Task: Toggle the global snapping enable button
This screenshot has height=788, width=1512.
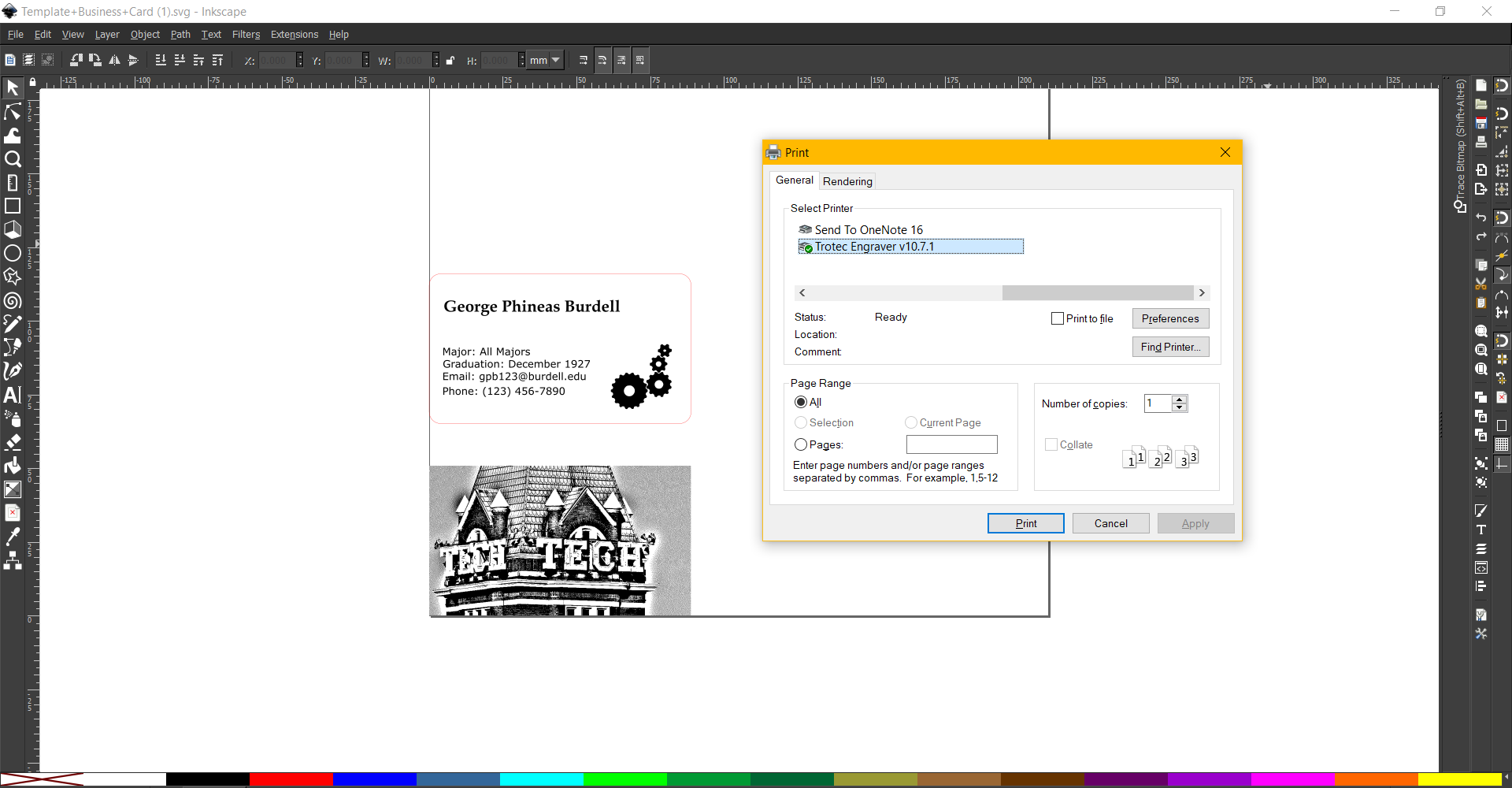Action: 1502,86
